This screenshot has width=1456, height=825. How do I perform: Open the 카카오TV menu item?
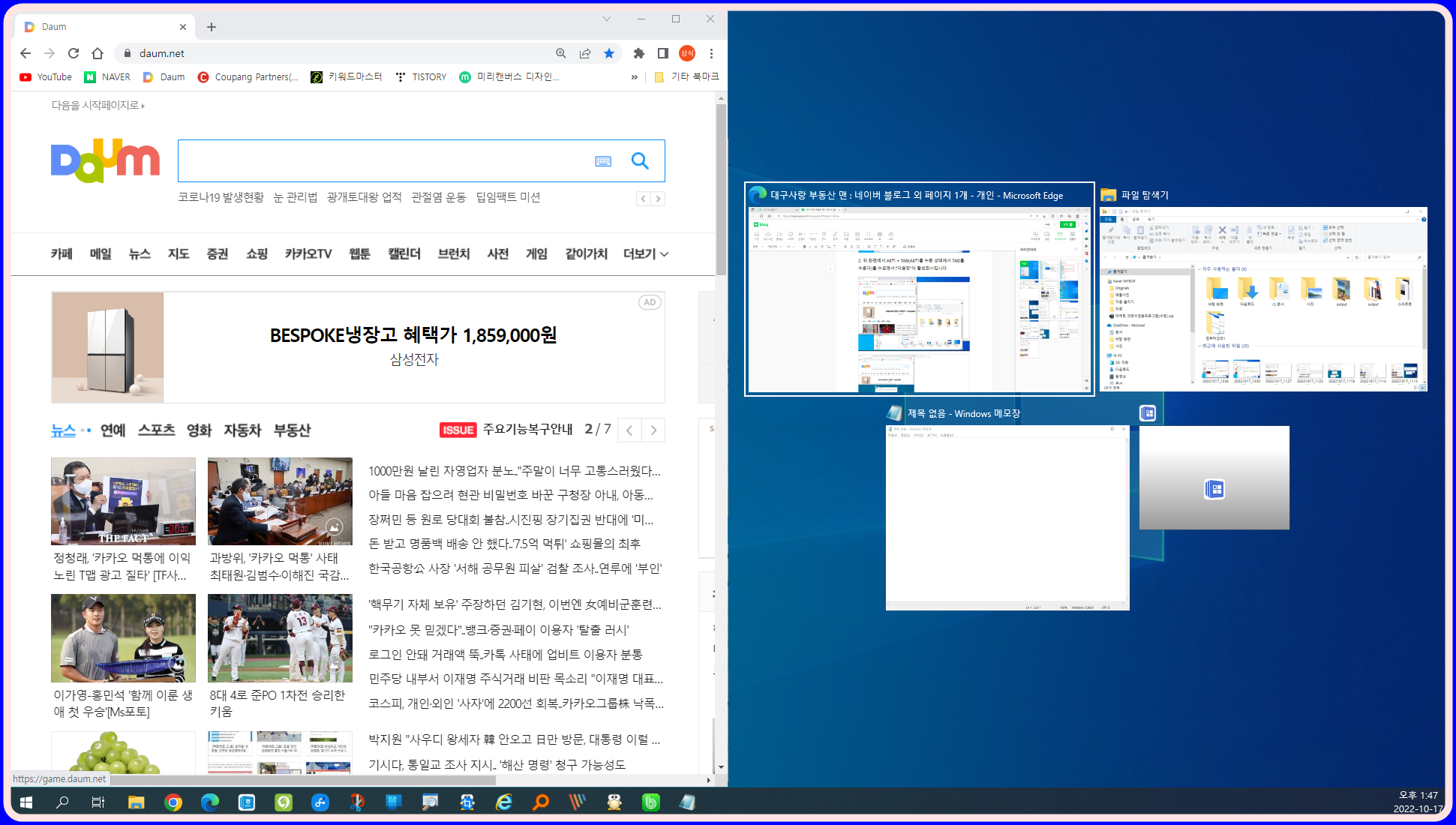308,254
